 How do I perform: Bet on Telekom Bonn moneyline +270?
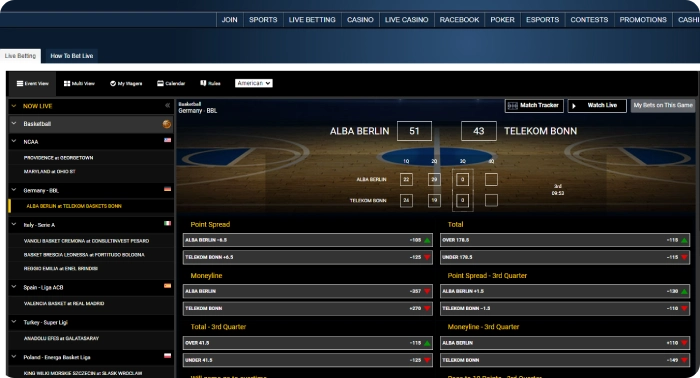(x=308, y=308)
